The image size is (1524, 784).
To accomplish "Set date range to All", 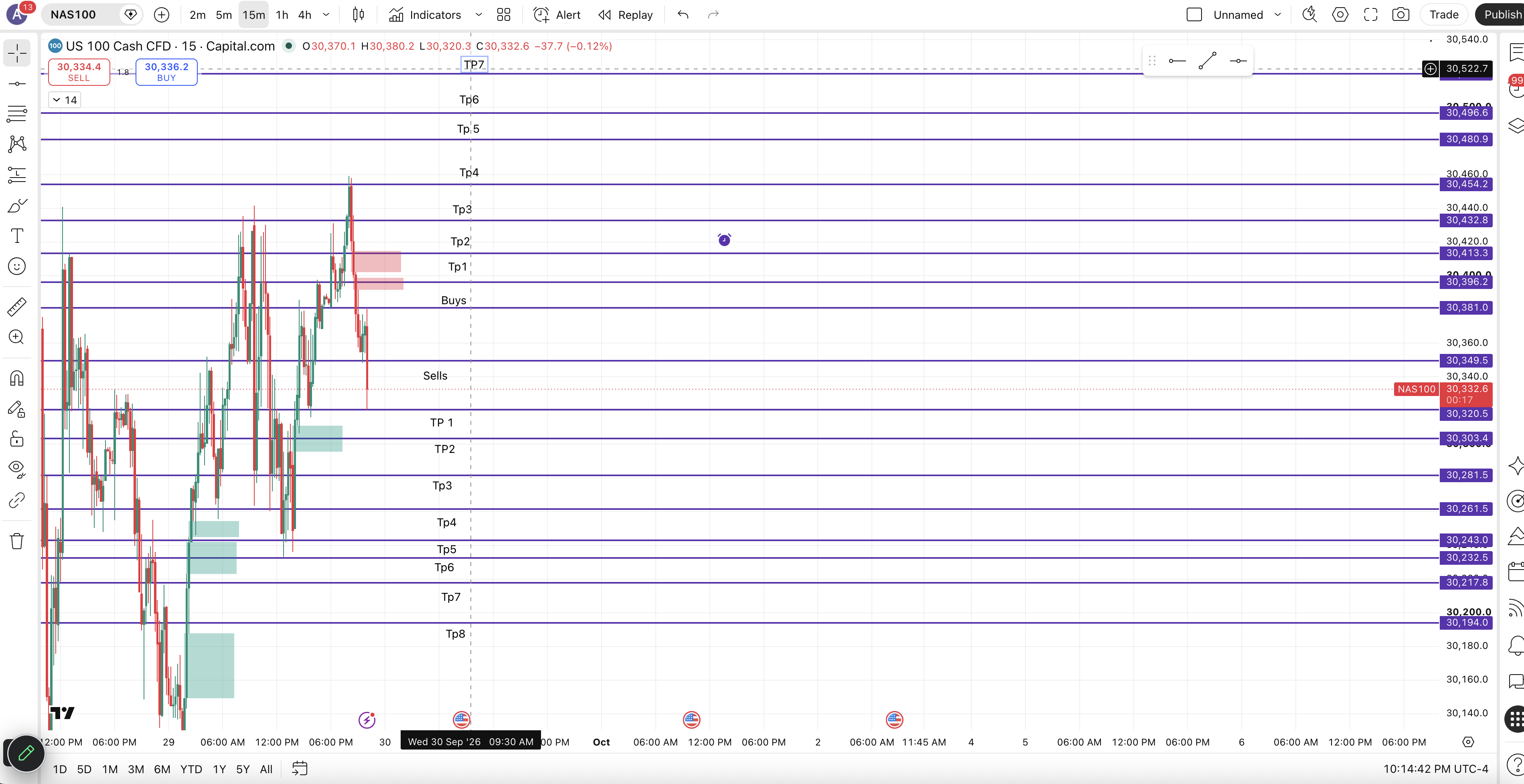I will click(x=266, y=769).
